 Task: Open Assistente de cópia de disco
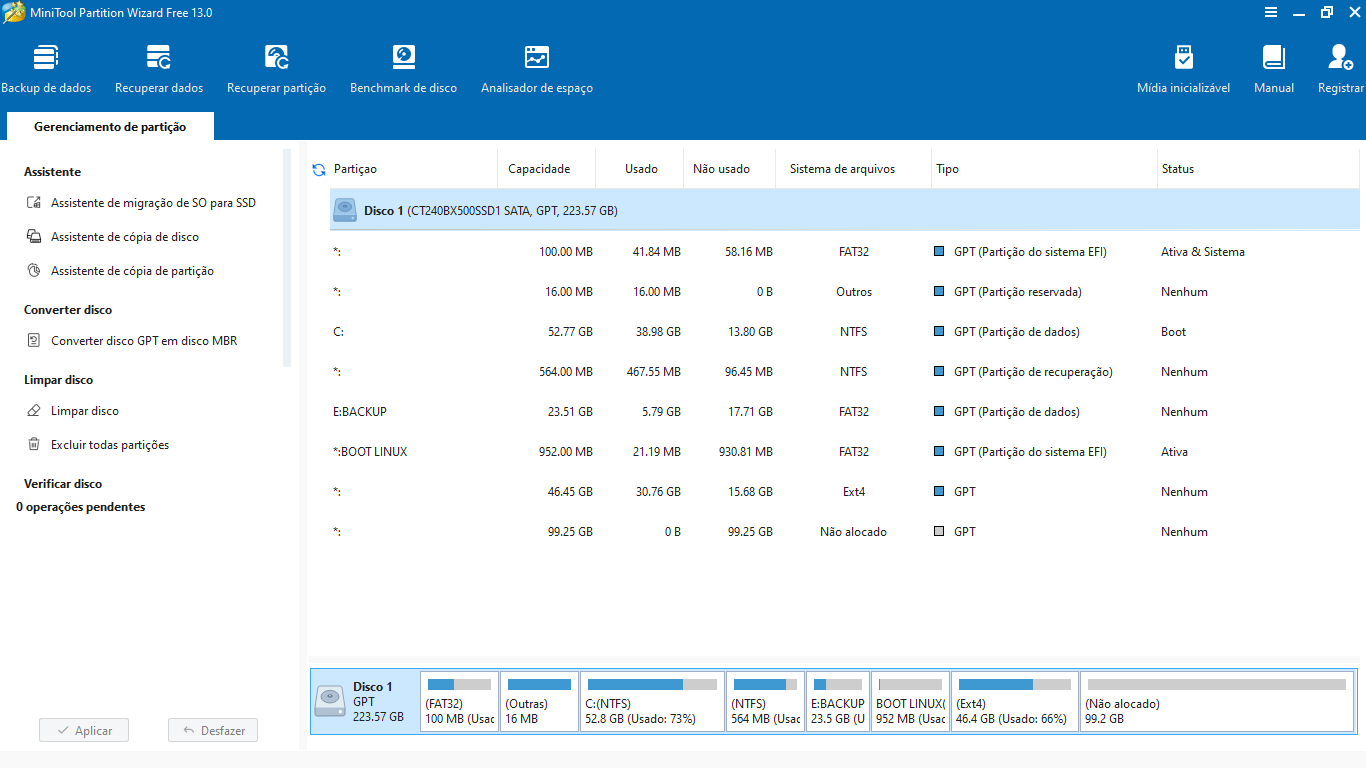coord(124,237)
